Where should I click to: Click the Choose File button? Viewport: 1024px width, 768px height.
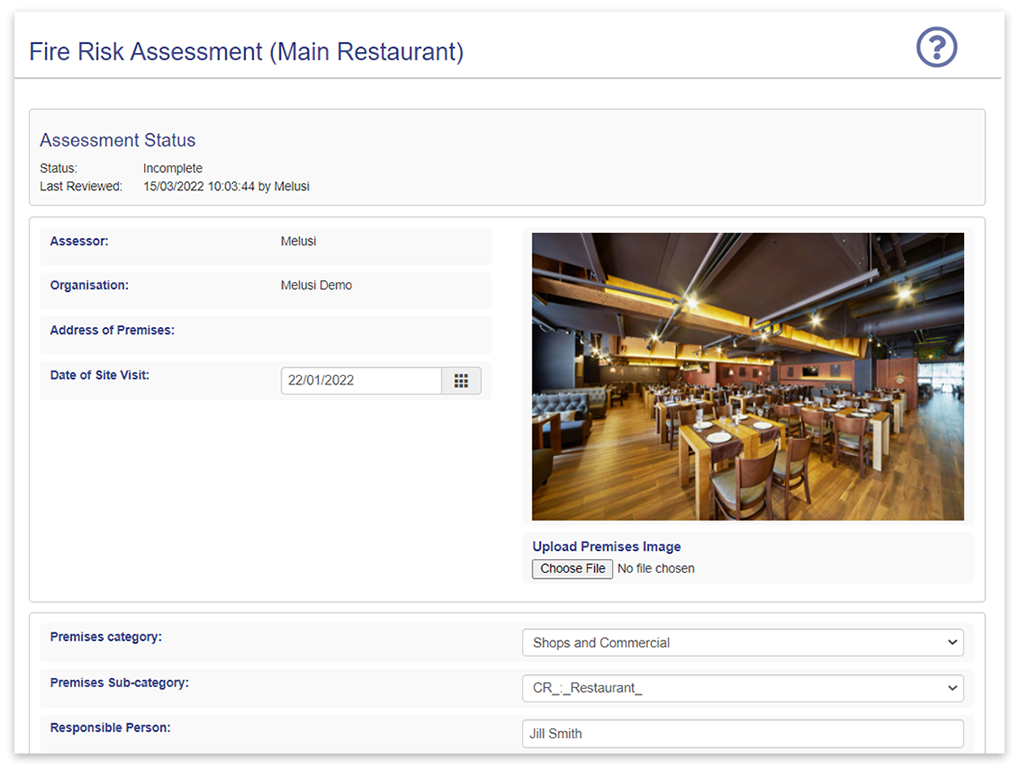click(572, 569)
